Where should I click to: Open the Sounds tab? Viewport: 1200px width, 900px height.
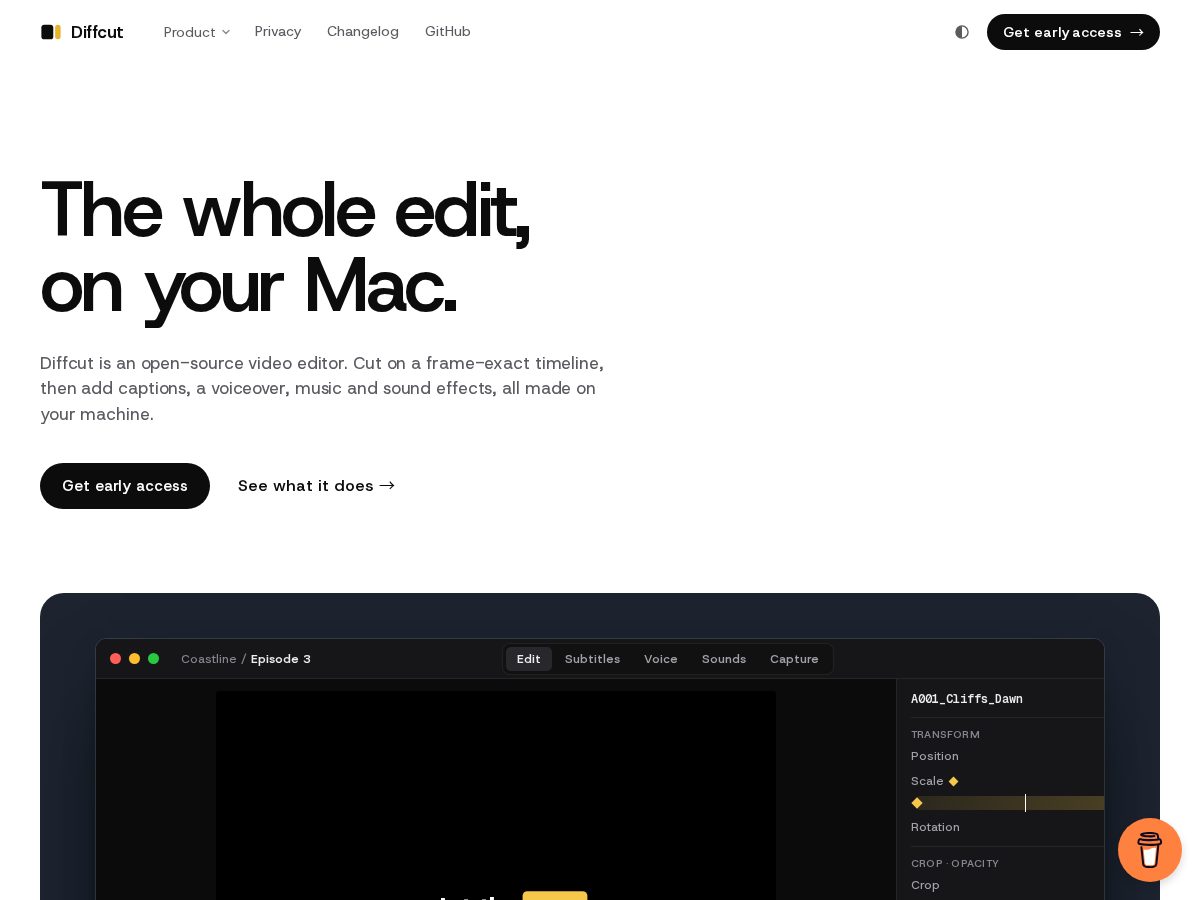[724, 659]
